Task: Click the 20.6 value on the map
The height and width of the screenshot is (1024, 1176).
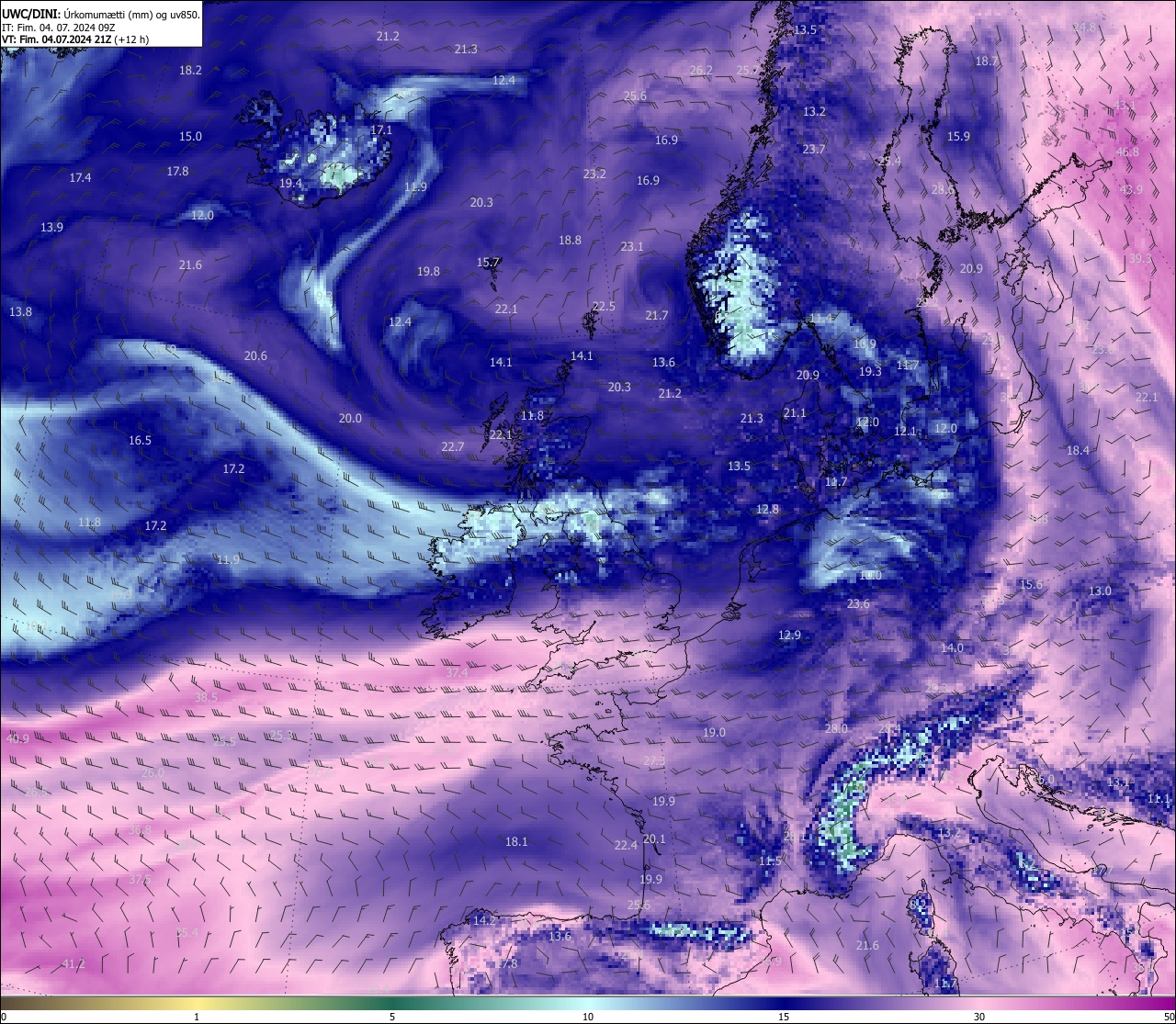Action: tap(255, 355)
